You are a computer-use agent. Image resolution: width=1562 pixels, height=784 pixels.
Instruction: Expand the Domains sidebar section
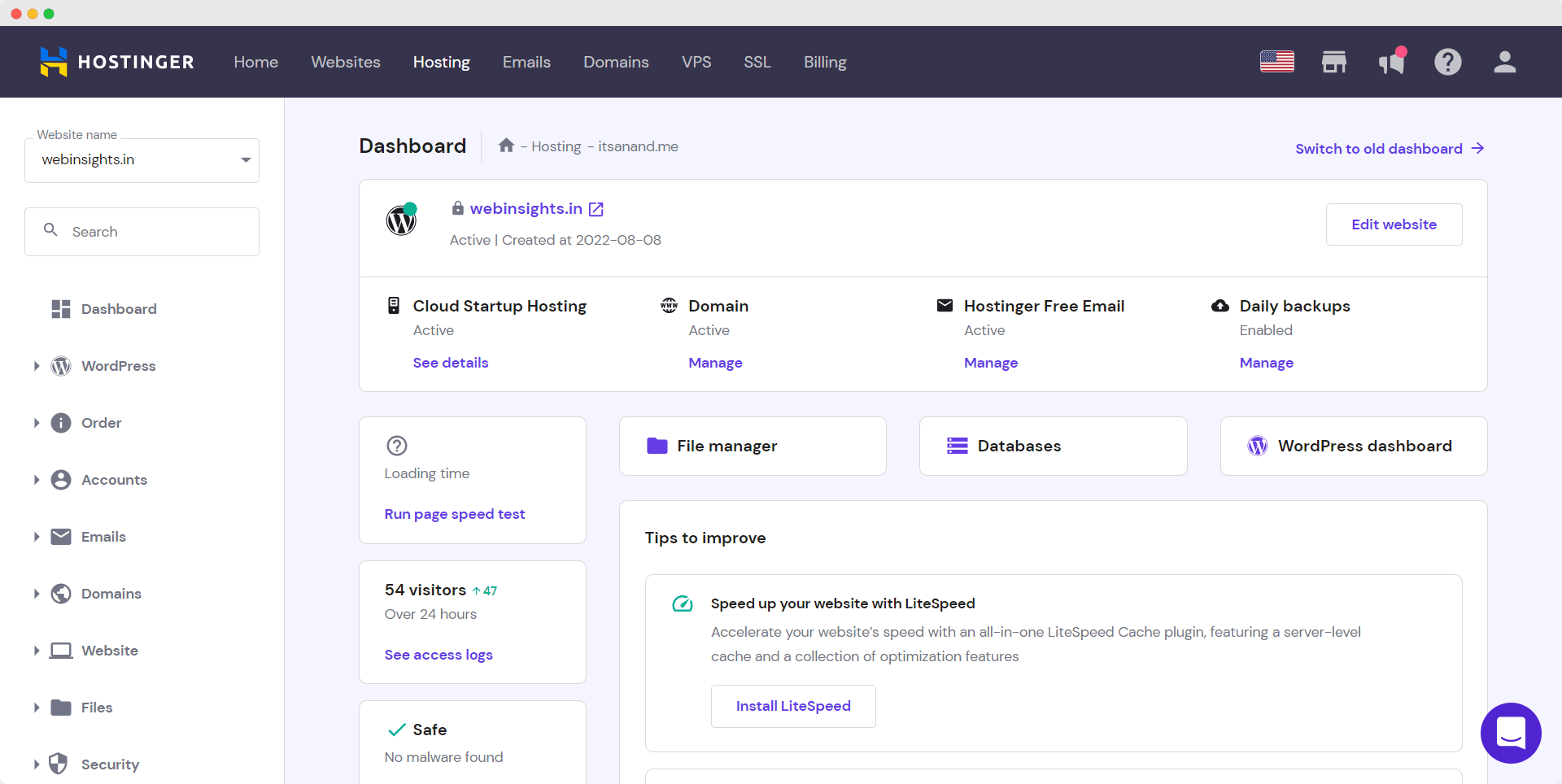click(x=37, y=594)
